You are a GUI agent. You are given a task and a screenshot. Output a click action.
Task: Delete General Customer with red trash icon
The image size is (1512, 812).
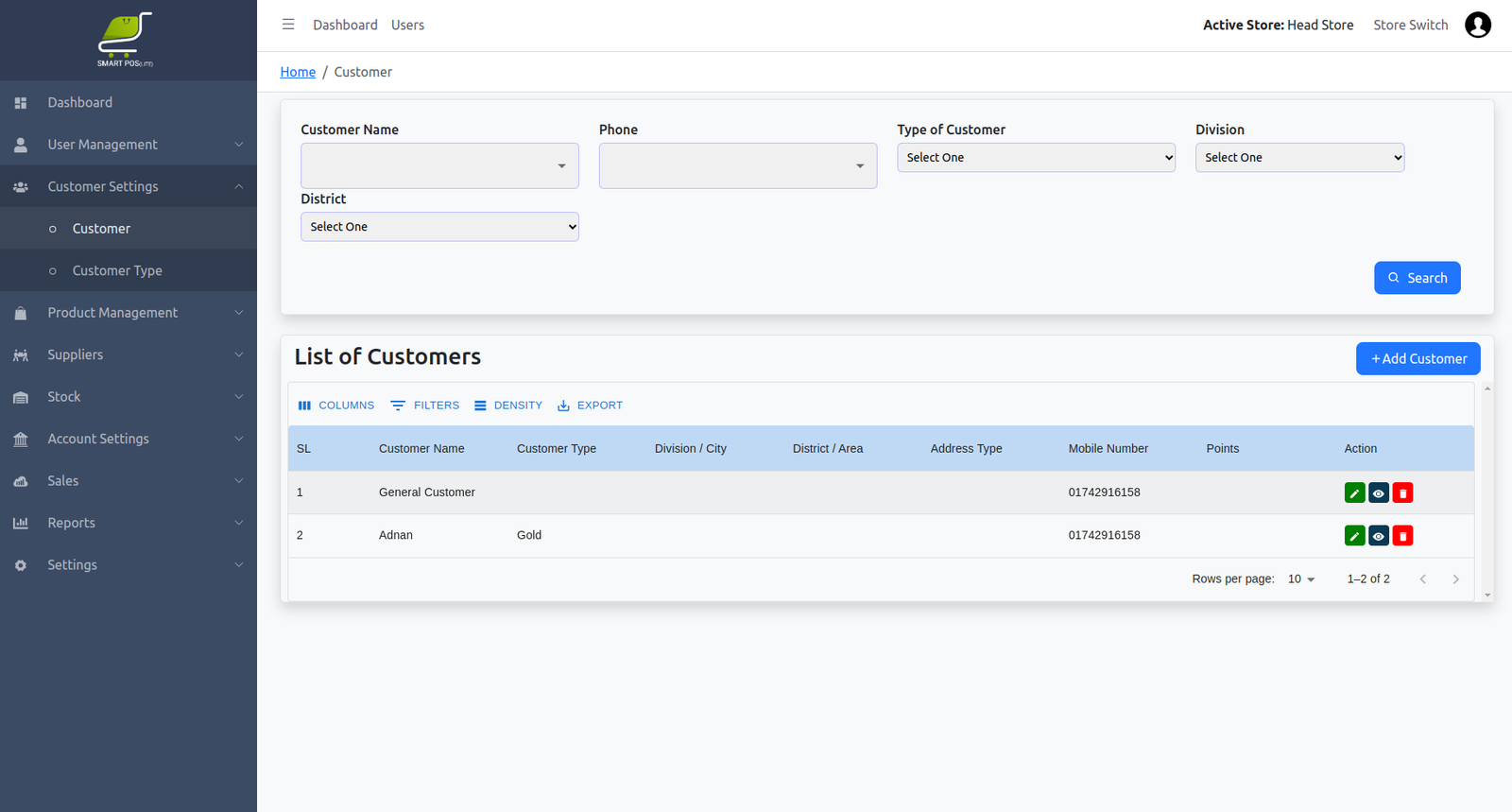(1402, 492)
